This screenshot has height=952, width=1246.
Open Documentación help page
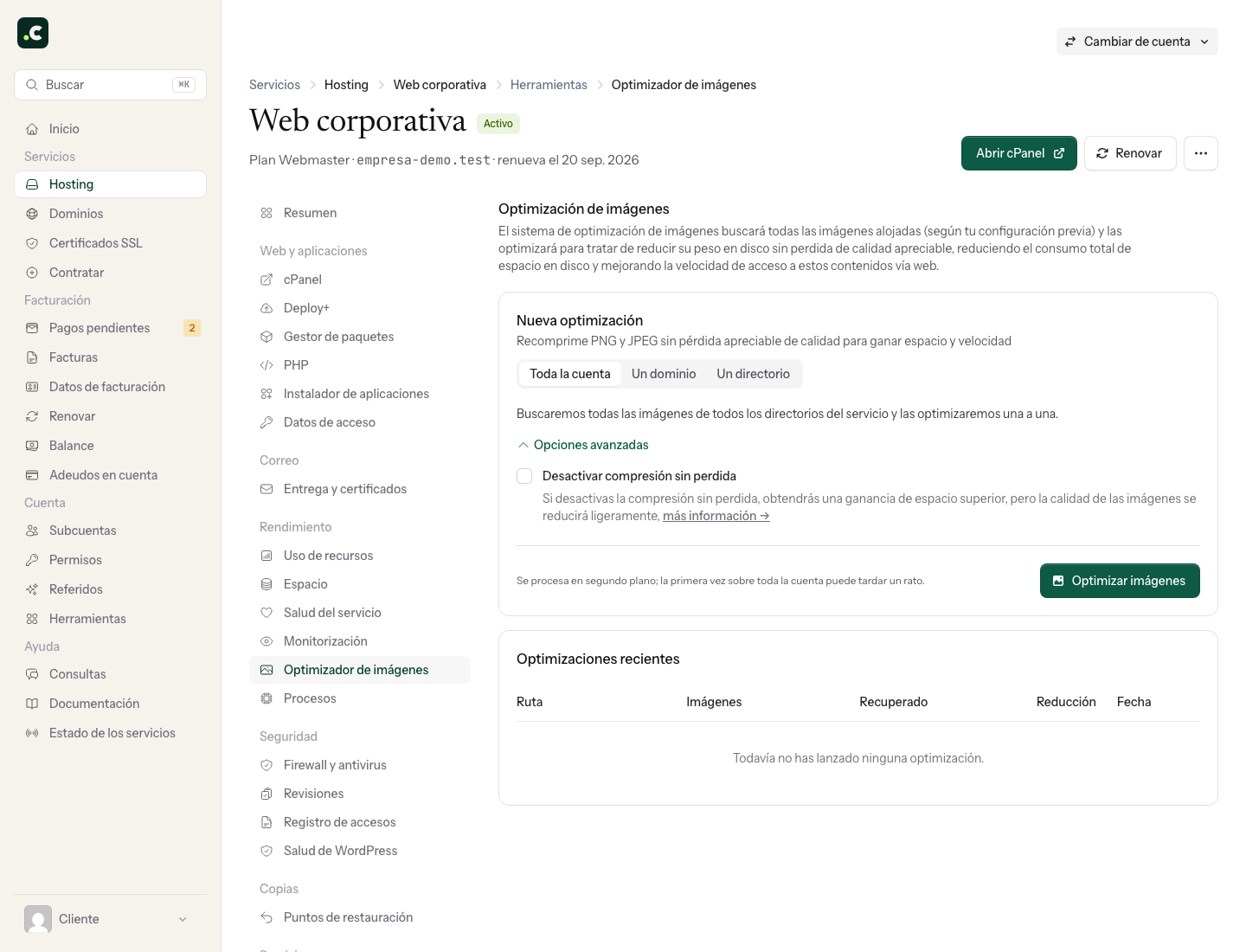coord(110,704)
